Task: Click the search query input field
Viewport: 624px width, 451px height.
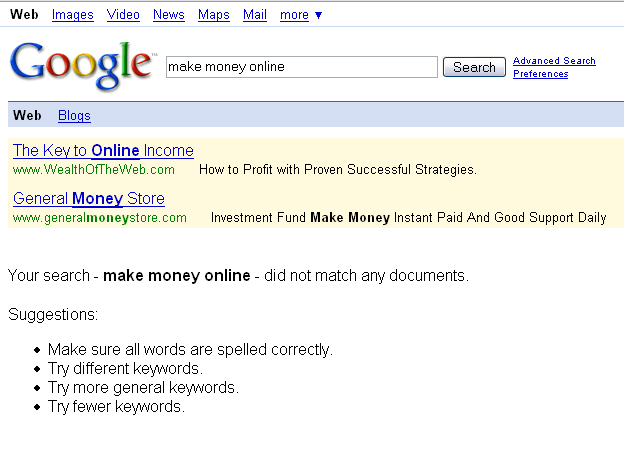Action: point(302,67)
